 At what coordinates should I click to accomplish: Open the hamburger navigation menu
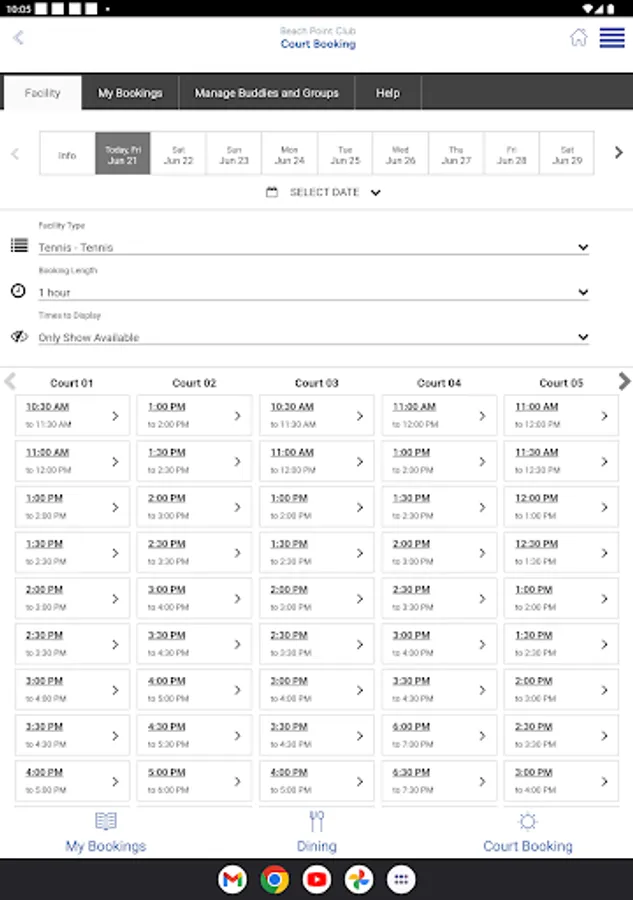click(611, 37)
